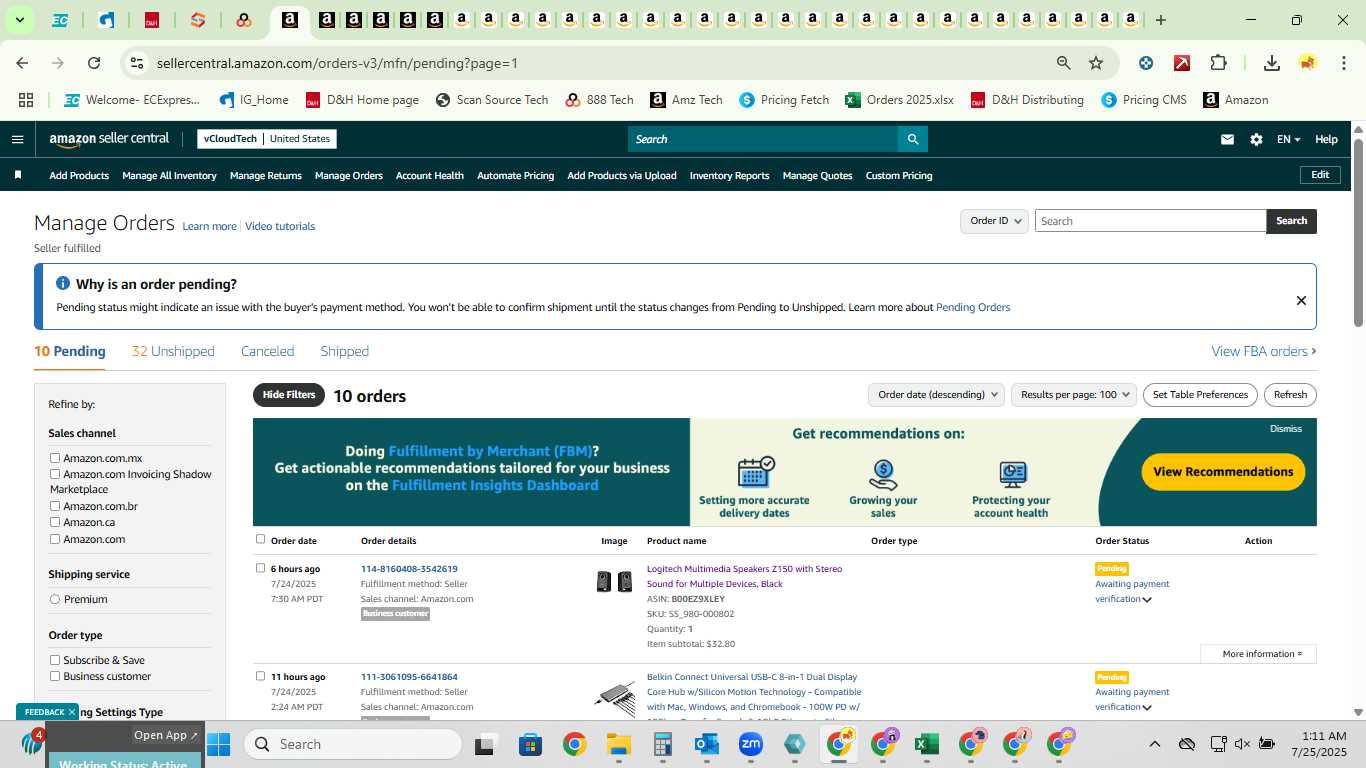This screenshot has width=1366, height=768.
Task: Open the settings gear in Seller Central
Action: click(x=1256, y=139)
